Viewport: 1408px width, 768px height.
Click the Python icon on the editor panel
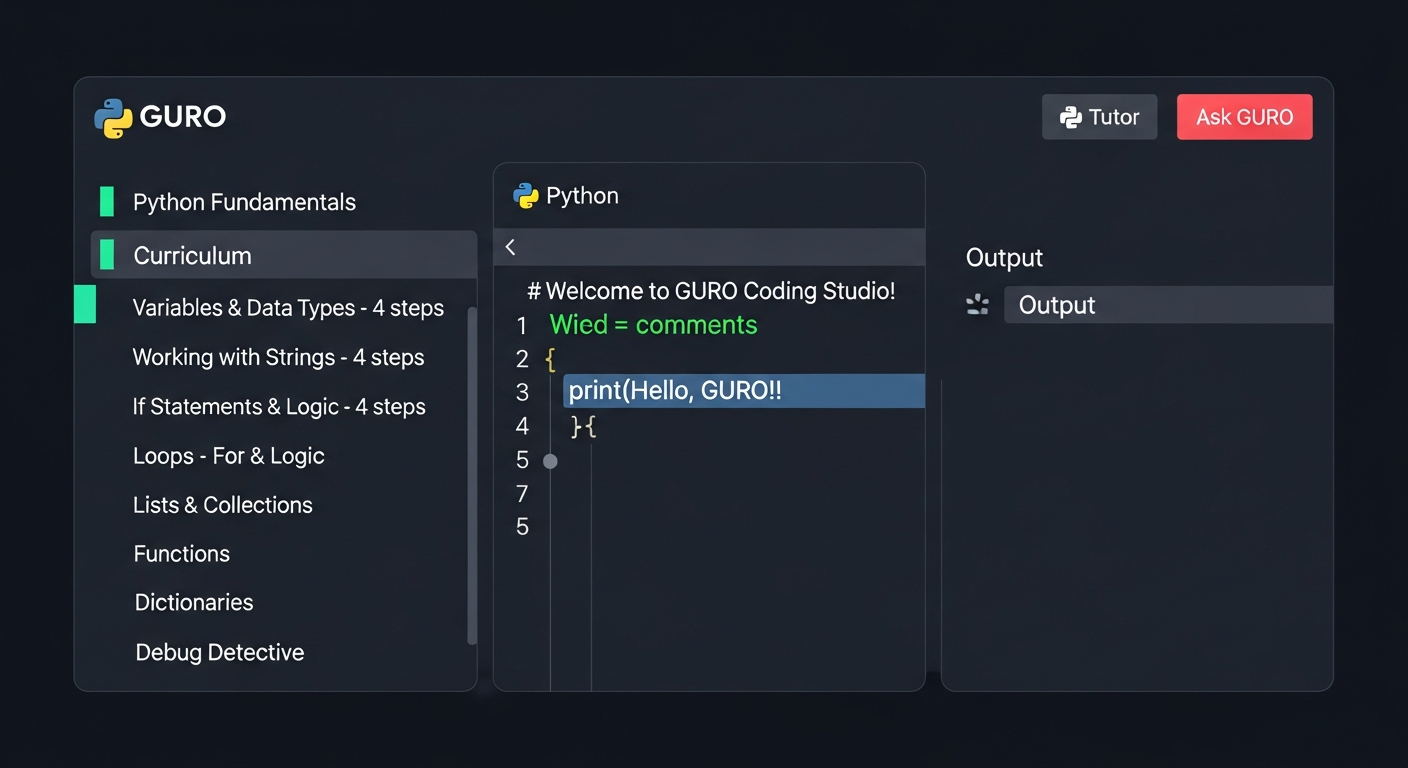[524, 195]
